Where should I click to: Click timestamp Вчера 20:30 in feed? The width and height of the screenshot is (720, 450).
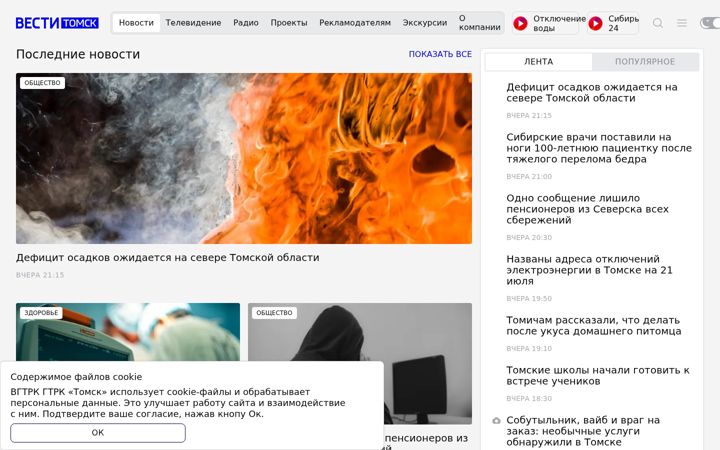click(529, 237)
